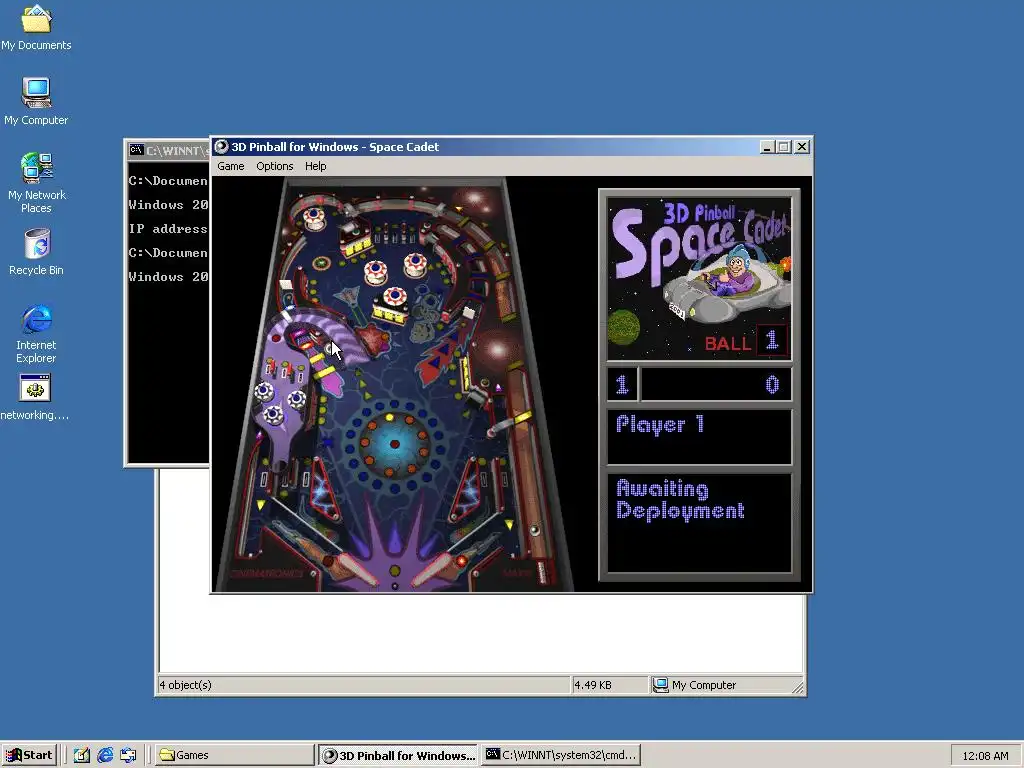Click My Computer in Games status bar
This screenshot has height=768, width=1024.
694,684
